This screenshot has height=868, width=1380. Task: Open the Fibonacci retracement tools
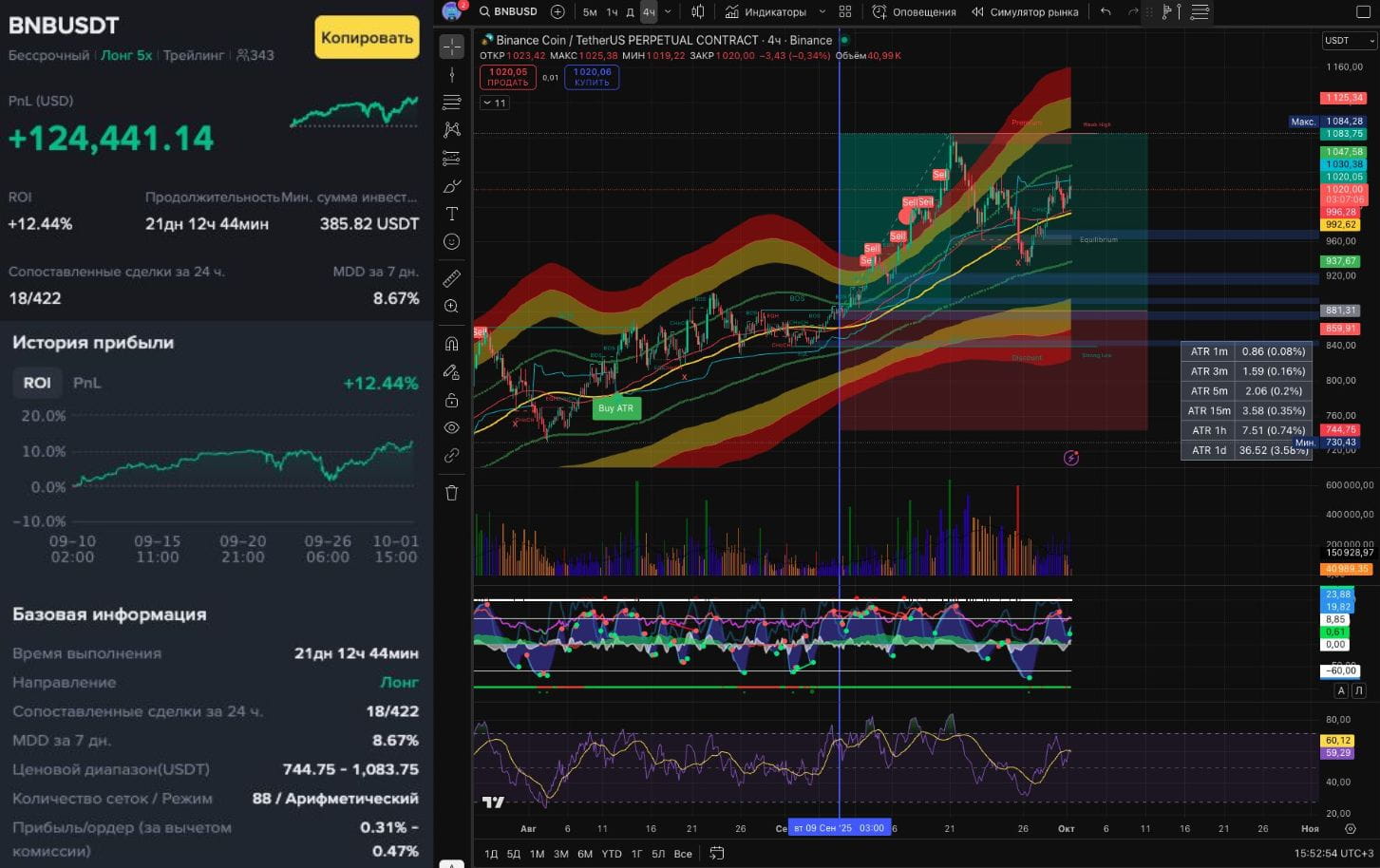pos(452,102)
